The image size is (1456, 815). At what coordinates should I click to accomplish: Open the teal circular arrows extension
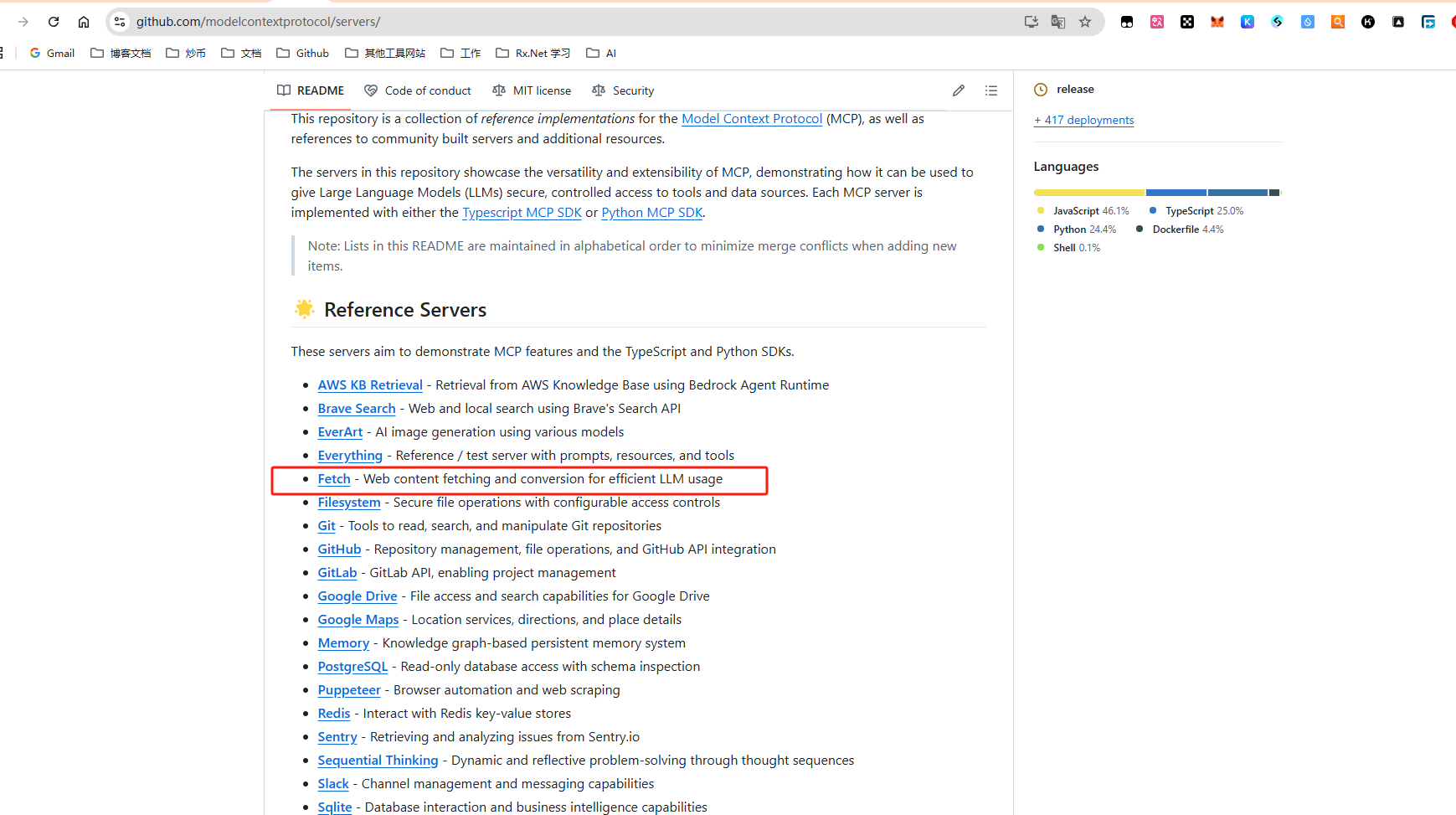[1278, 22]
